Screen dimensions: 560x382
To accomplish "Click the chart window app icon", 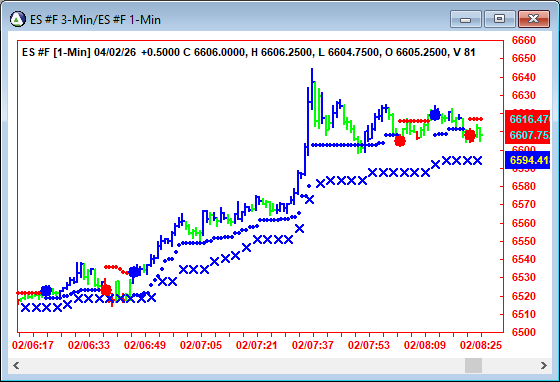I will (18, 19).
